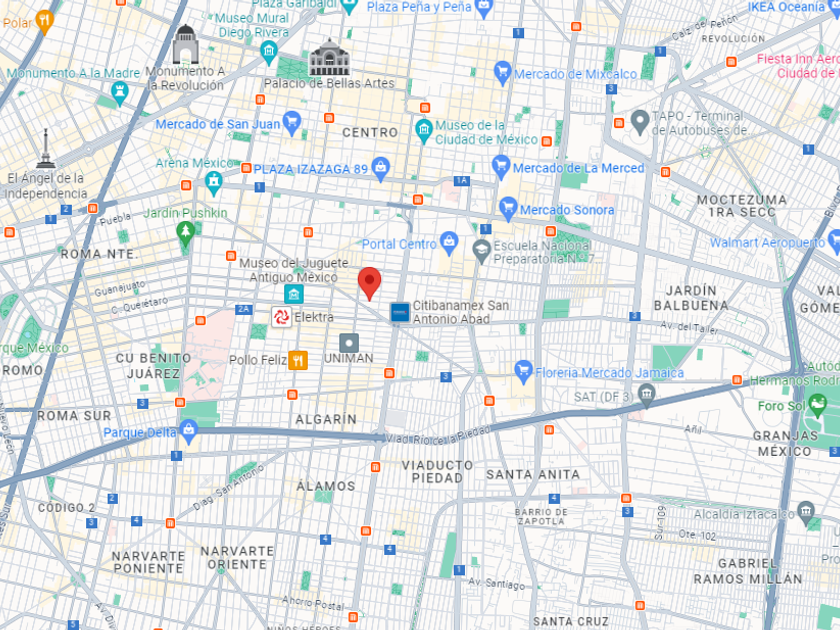Click Parque Delta shopping bag icon

click(x=189, y=432)
